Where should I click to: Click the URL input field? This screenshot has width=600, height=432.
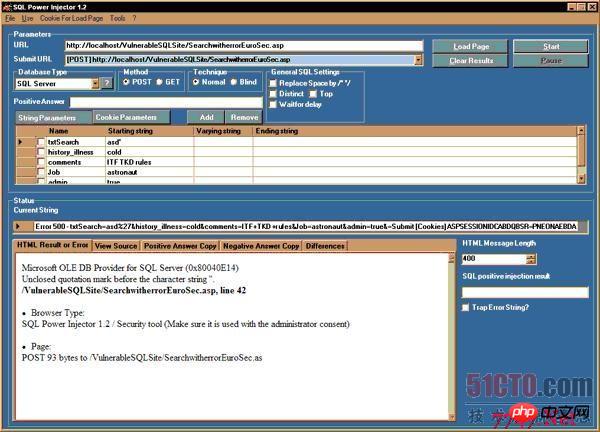(244, 46)
